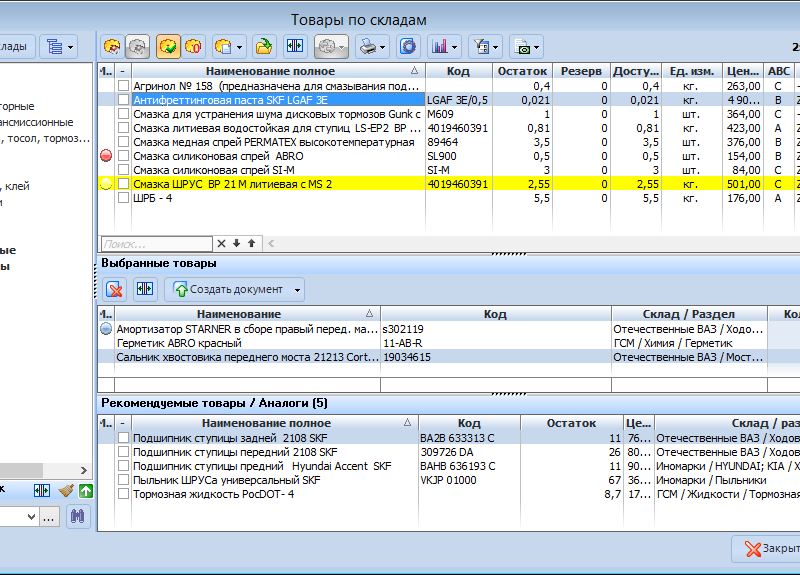Check the box for Подшипник ступицы задней 2108 SKF
This screenshot has height=575, width=800.
[123, 438]
